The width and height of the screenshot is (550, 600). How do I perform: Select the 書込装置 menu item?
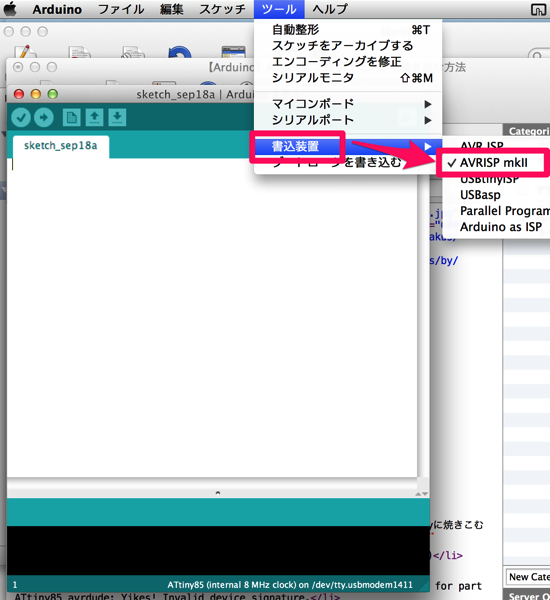click(x=348, y=146)
